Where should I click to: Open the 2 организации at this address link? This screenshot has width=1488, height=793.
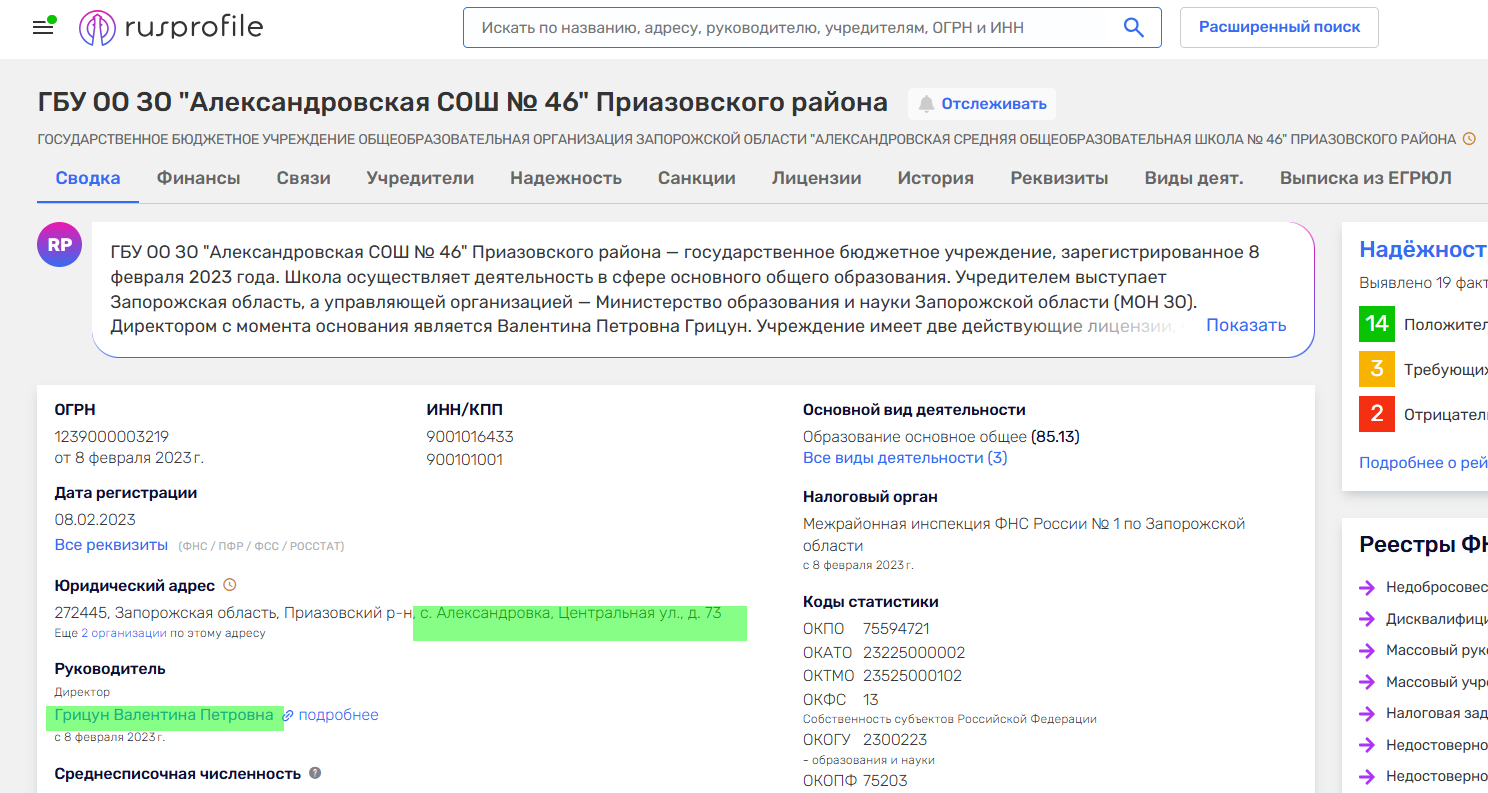124,633
